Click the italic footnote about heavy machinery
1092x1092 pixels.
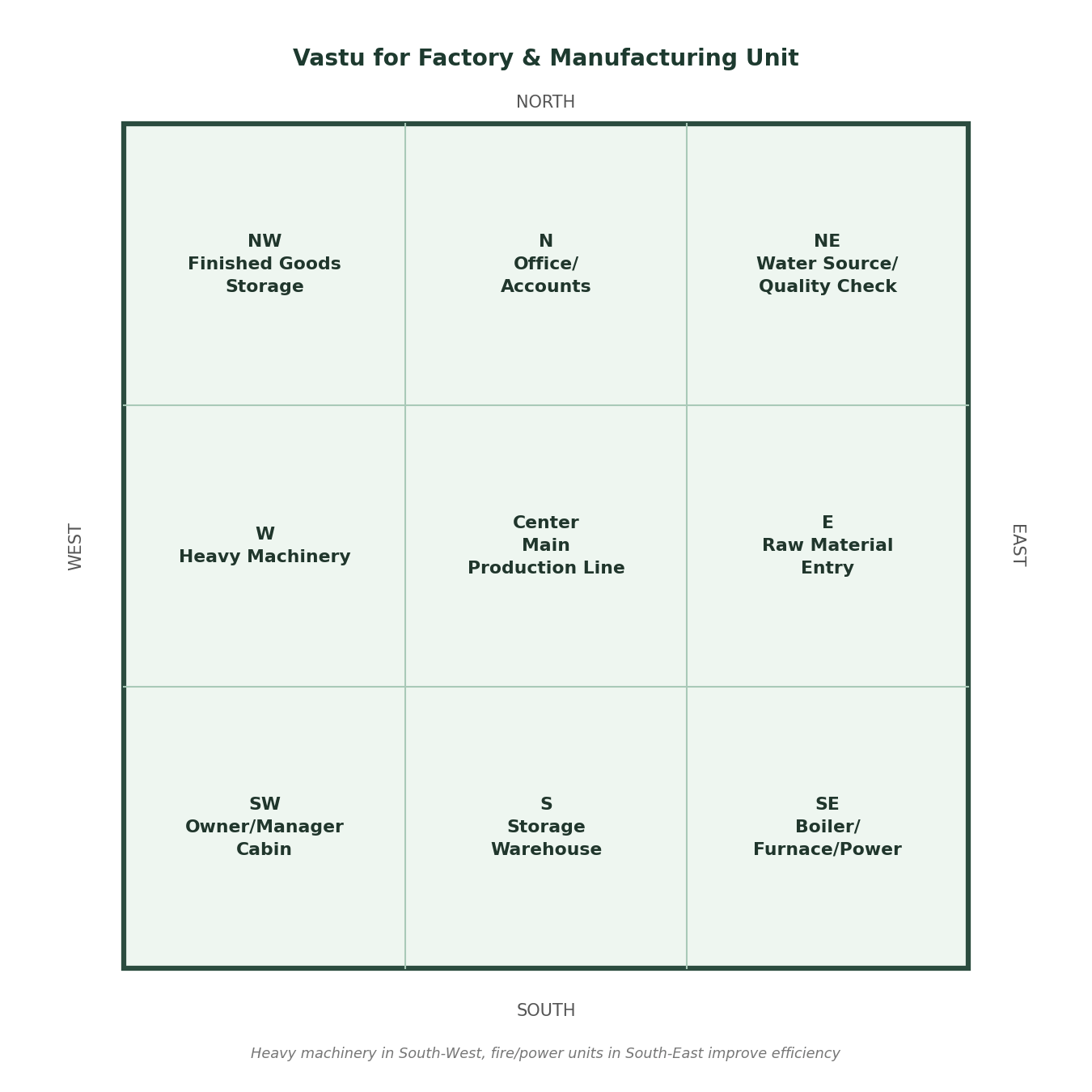pyautogui.click(x=545, y=1054)
